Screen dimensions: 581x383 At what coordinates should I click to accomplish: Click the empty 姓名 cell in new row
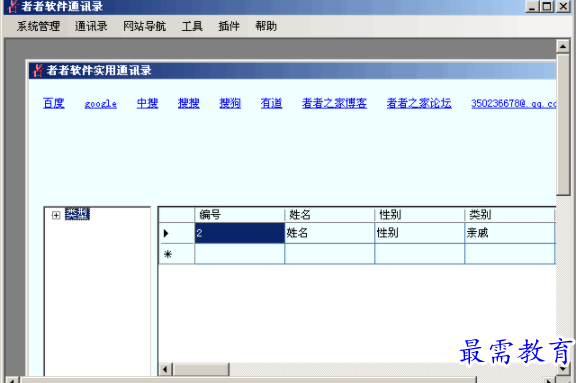(x=329, y=254)
